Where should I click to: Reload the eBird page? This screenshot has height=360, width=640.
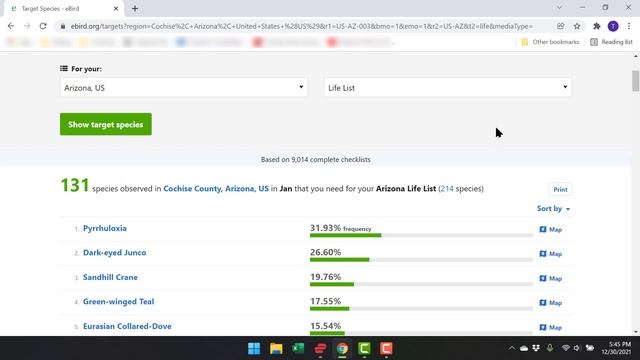(x=43, y=26)
